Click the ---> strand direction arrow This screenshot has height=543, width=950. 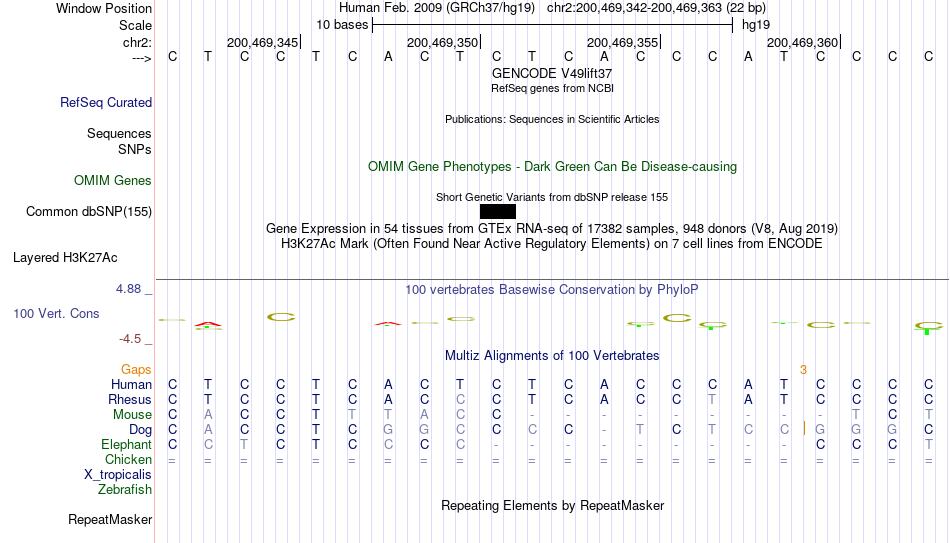[142, 58]
